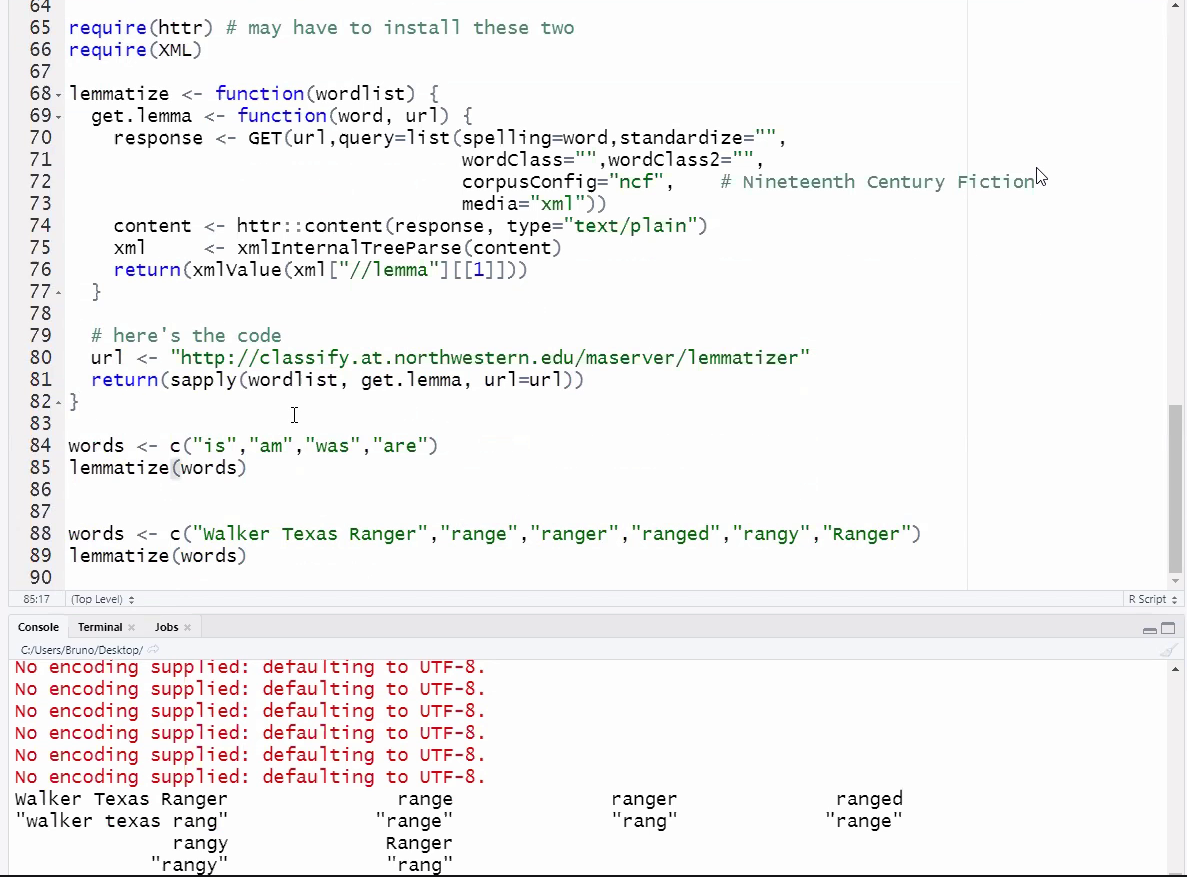Click the C:/Users/Bruno/Desktop/ path
Image resolution: width=1187 pixels, height=877 pixels.
[81, 650]
